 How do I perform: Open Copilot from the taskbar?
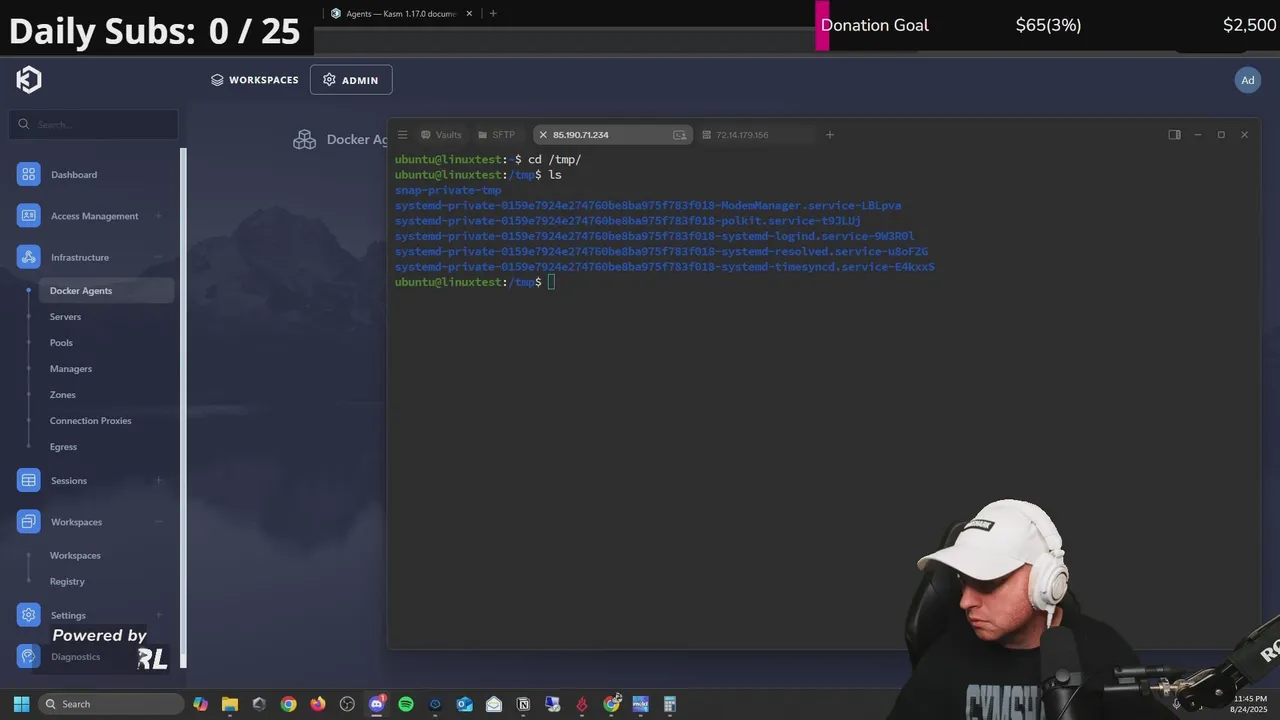click(200, 704)
